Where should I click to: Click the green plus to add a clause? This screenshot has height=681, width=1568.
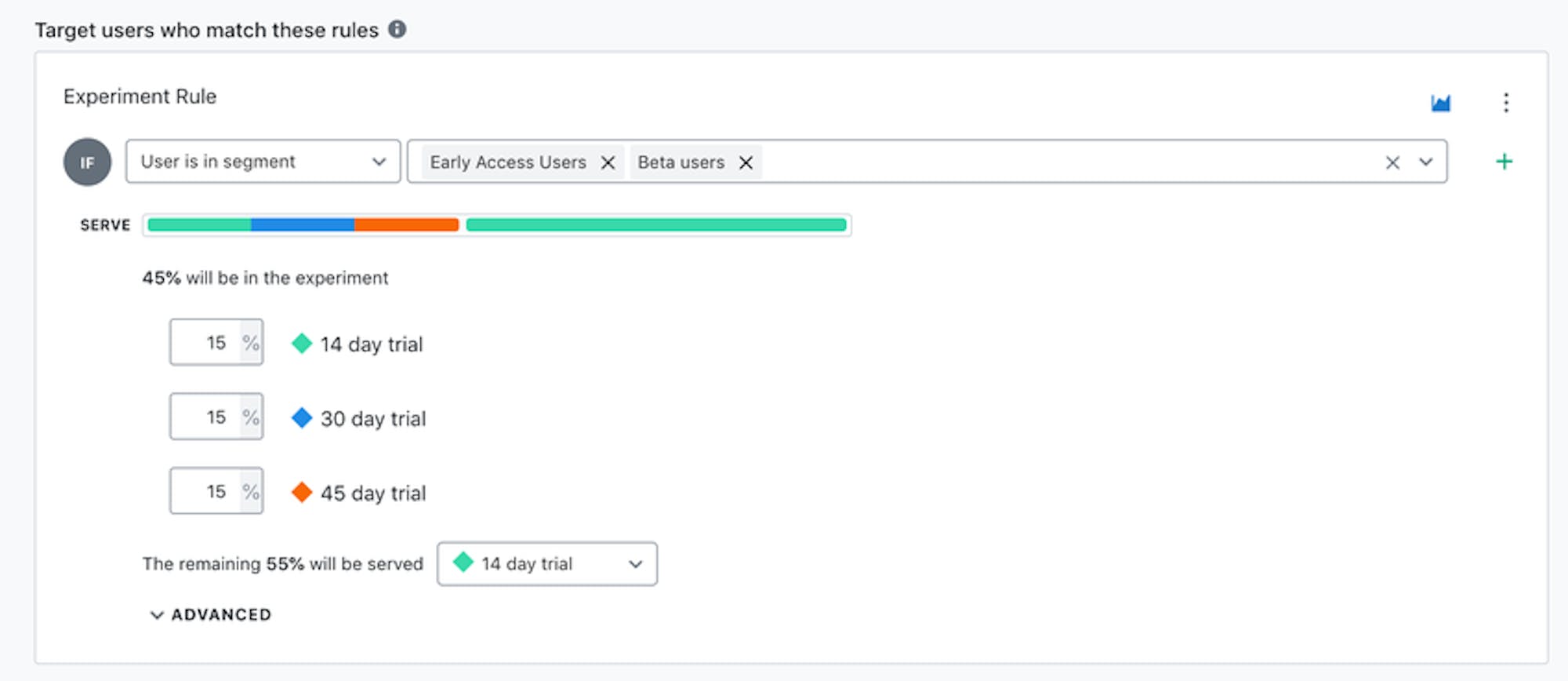coord(1504,162)
